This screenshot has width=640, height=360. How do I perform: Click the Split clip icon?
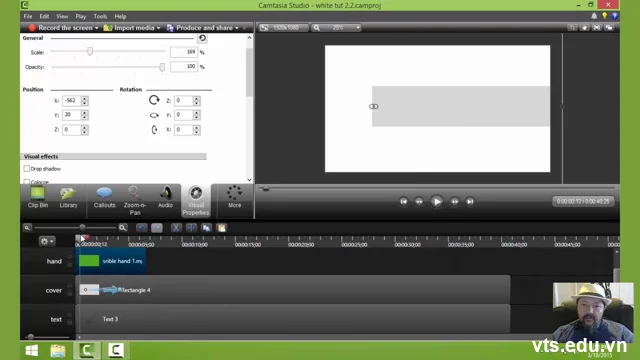click(191, 228)
